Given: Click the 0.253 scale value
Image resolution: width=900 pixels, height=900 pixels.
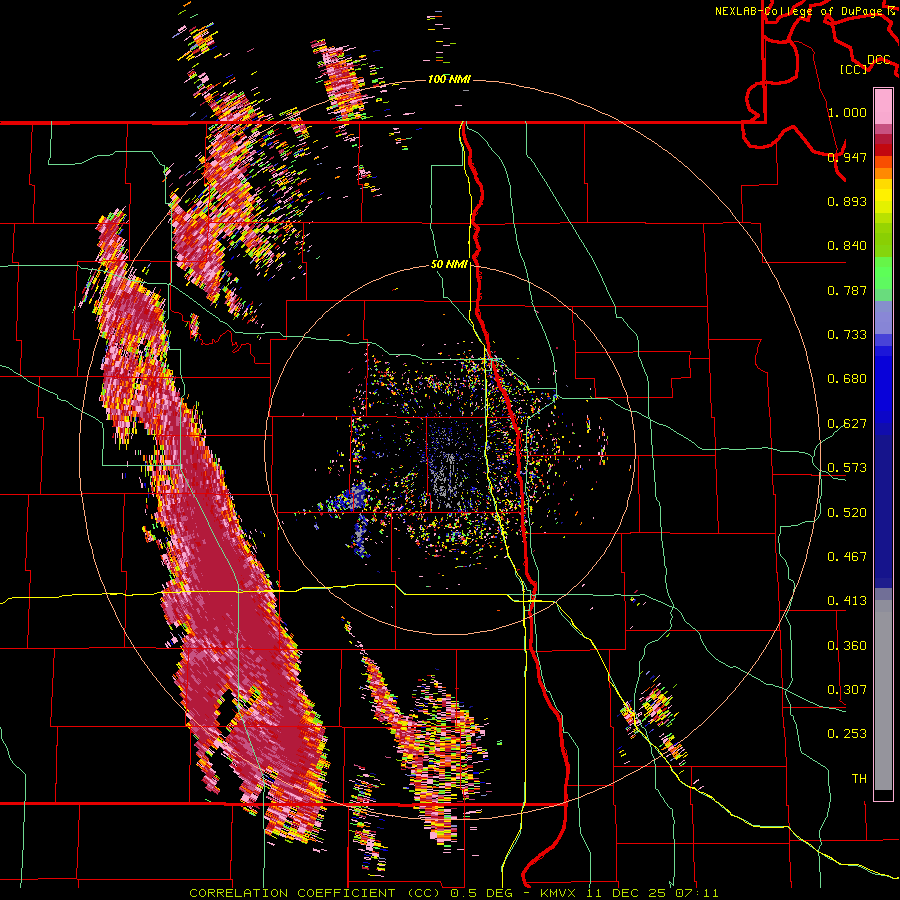Looking at the screenshot, I should pyautogui.click(x=847, y=734).
